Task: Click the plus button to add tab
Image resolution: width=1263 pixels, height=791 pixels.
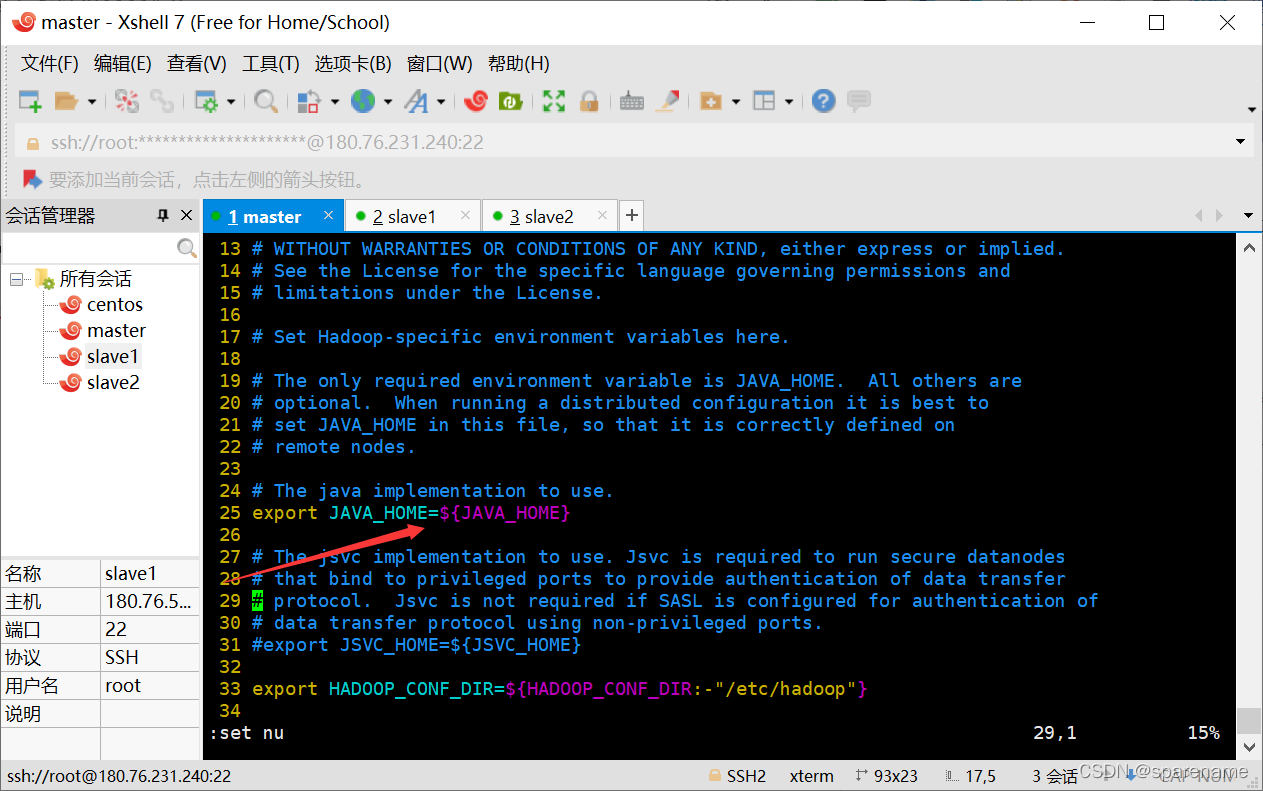Action: click(631, 215)
